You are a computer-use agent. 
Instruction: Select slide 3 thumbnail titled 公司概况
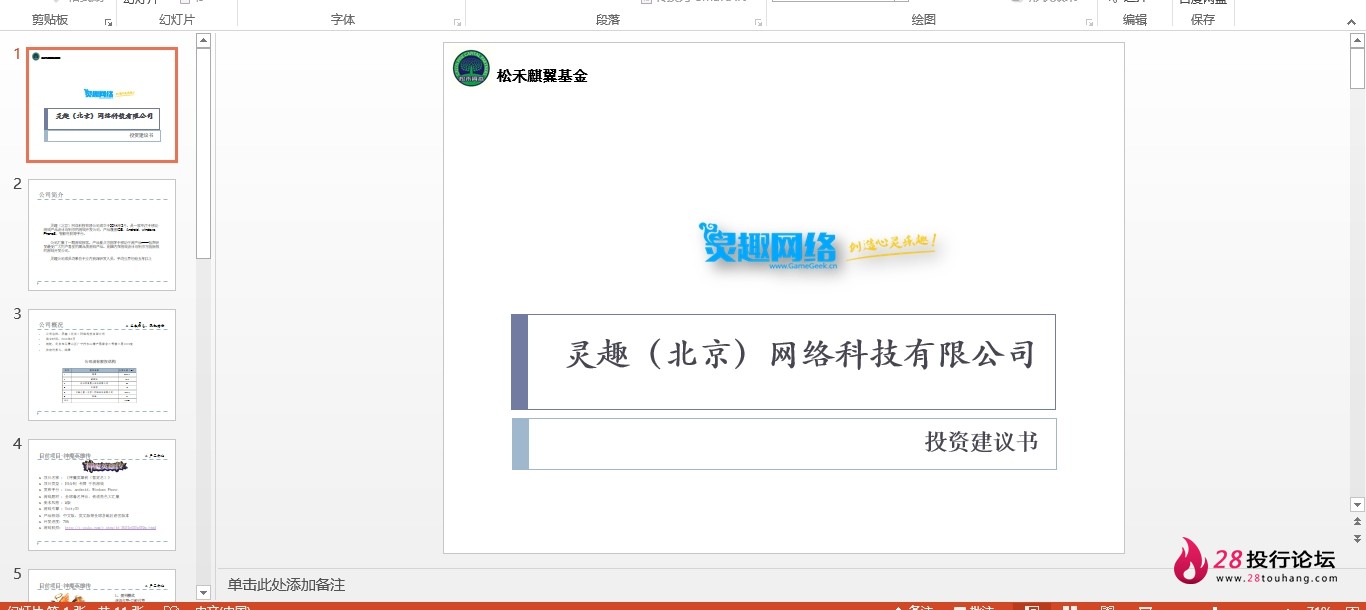[x=102, y=365]
